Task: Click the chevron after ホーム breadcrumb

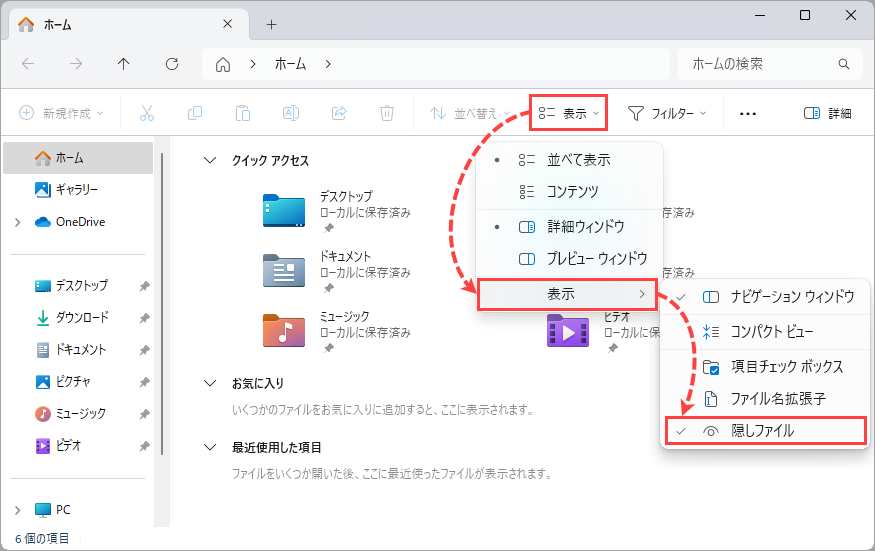Action: click(x=328, y=64)
